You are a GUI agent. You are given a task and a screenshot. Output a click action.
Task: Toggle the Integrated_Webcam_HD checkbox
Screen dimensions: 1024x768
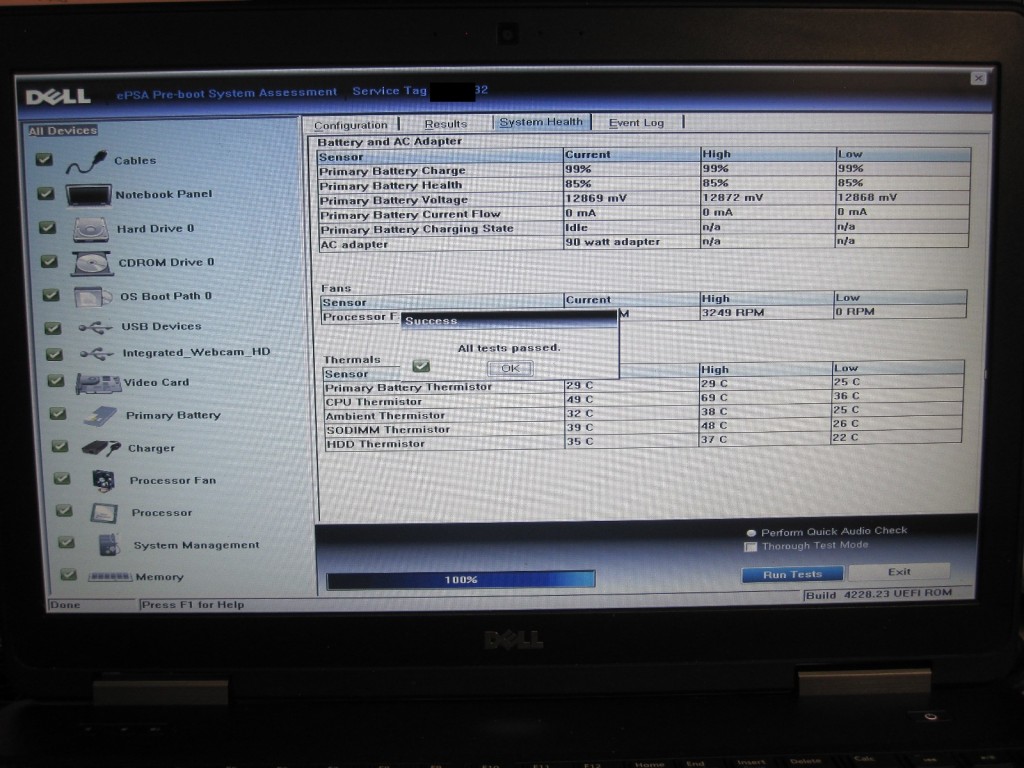point(54,354)
